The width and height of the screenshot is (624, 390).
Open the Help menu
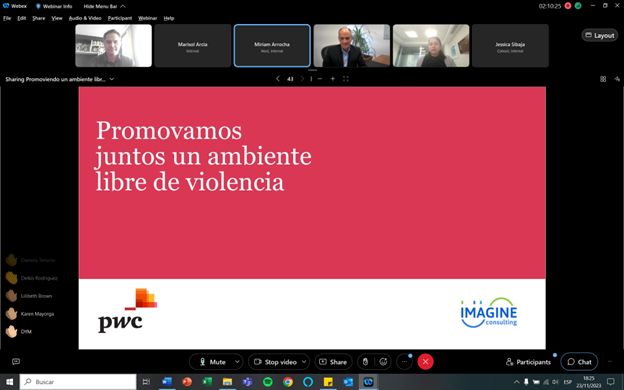[169, 18]
